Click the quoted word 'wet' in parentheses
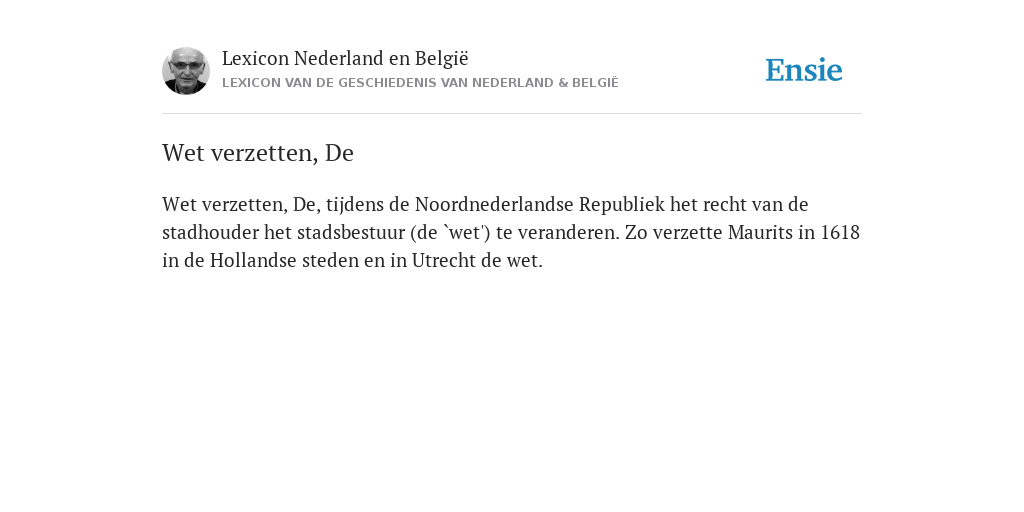 (x=464, y=232)
